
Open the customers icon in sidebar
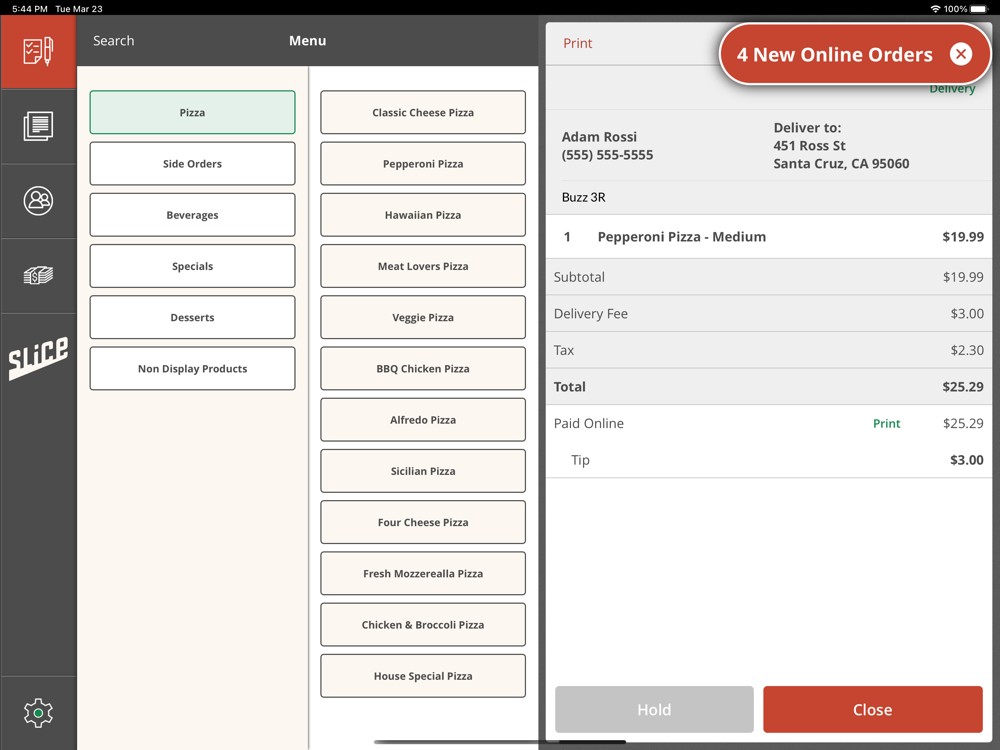click(x=38, y=201)
